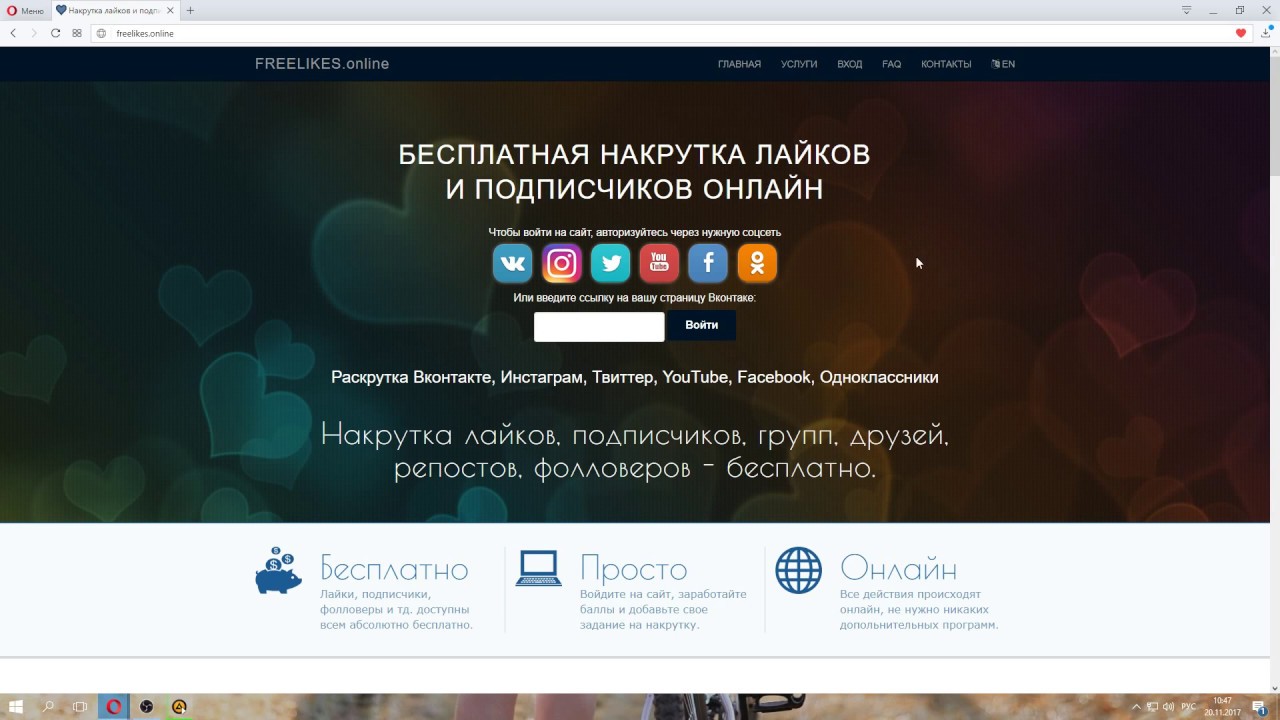Click the Просто heading
The width and height of the screenshot is (1280, 720).
(x=634, y=569)
